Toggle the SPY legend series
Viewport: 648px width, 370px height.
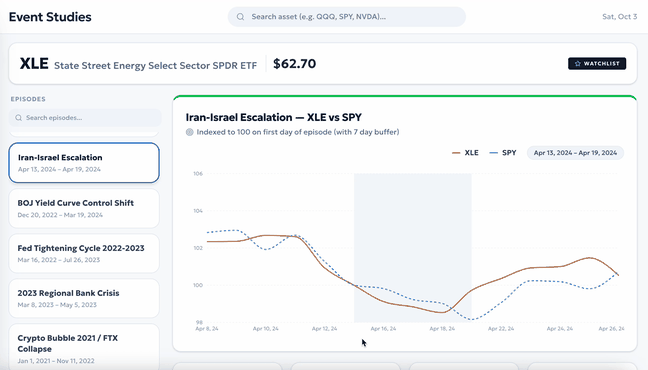pyautogui.click(x=503, y=153)
